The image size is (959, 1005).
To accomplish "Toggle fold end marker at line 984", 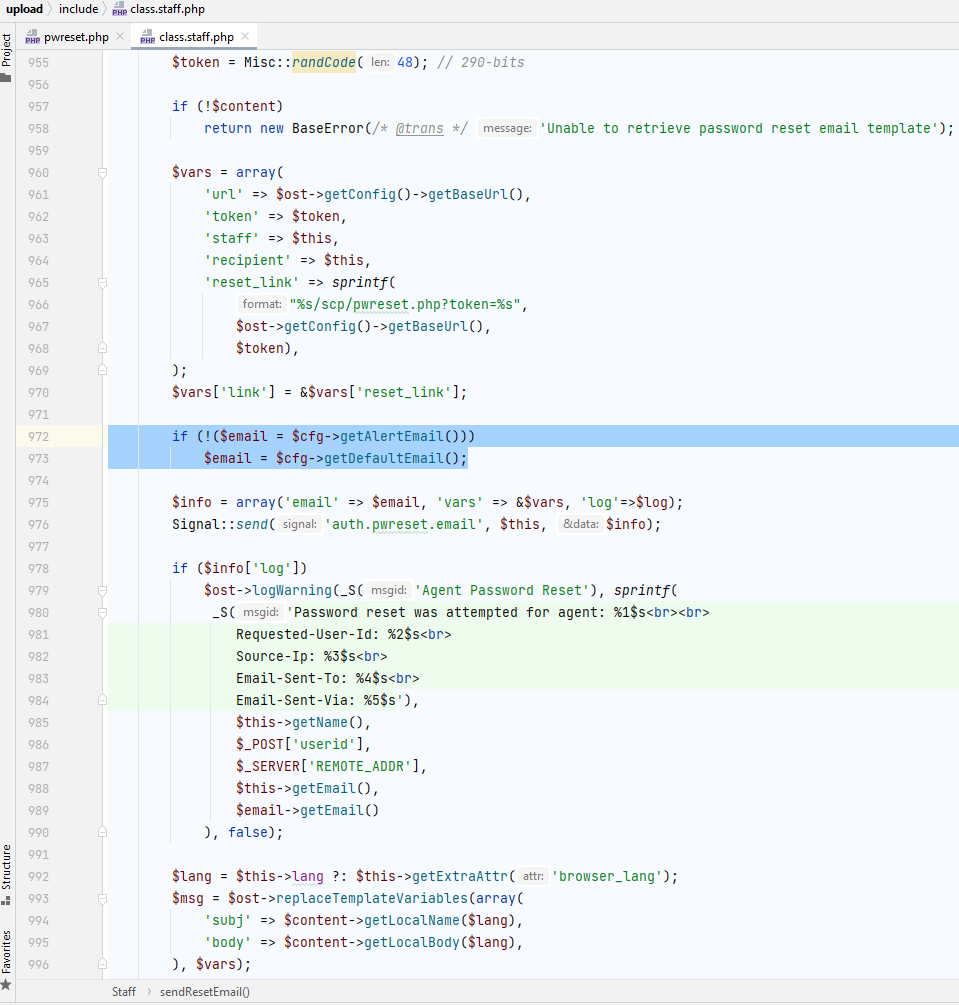I will click(102, 701).
